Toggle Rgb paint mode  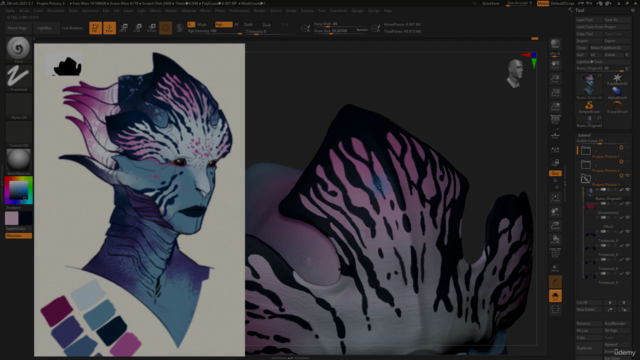tap(223, 24)
